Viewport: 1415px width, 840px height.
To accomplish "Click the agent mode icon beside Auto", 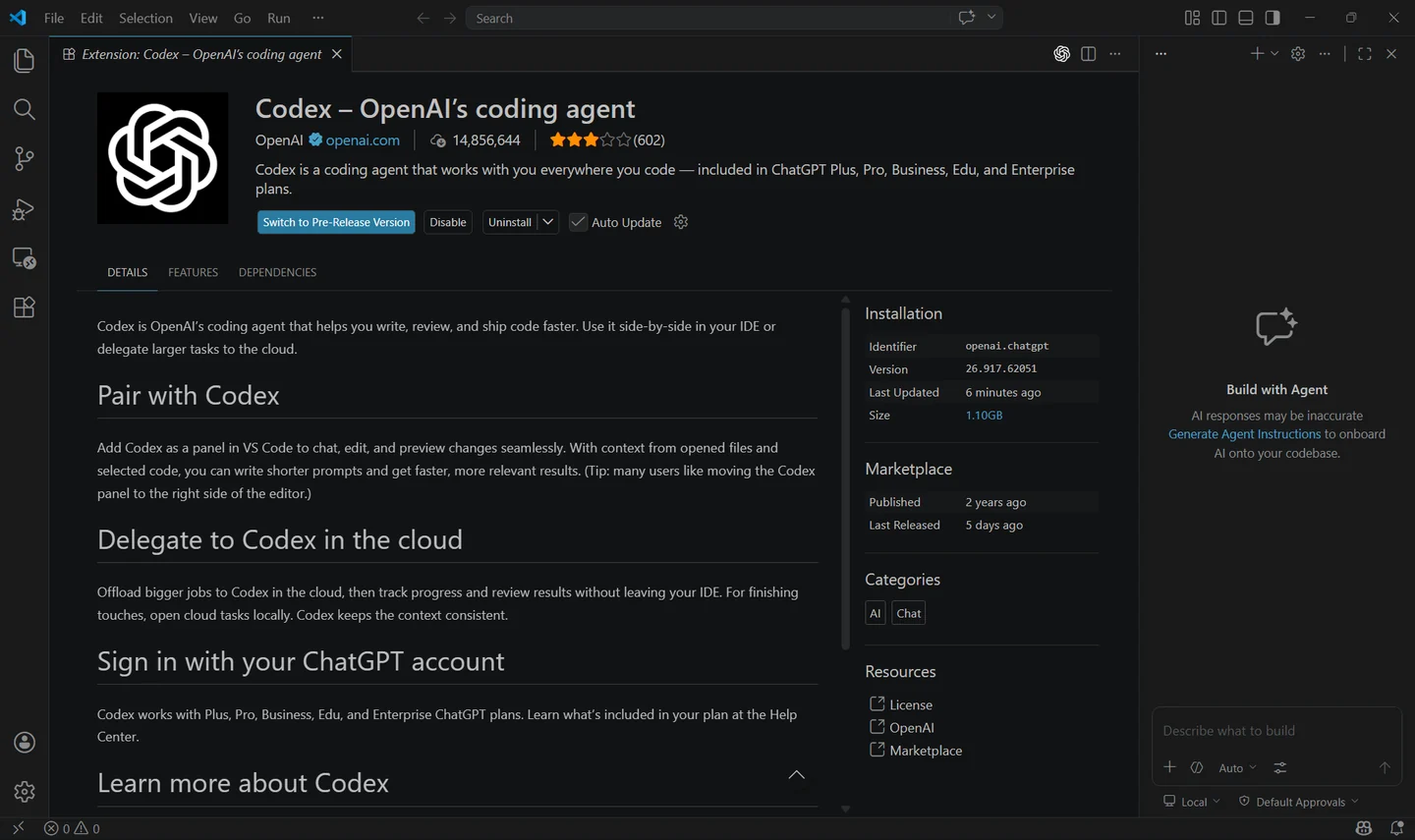I will pyautogui.click(x=1197, y=767).
